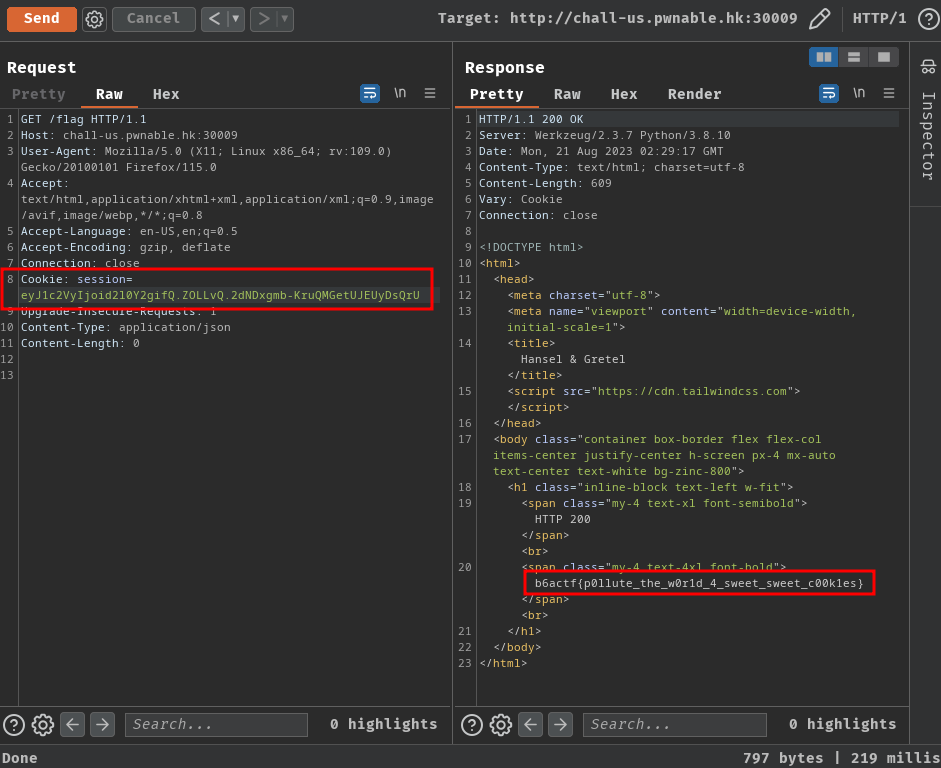Click the tailwindcss script src line

pyautogui.click(x=654, y=391)
